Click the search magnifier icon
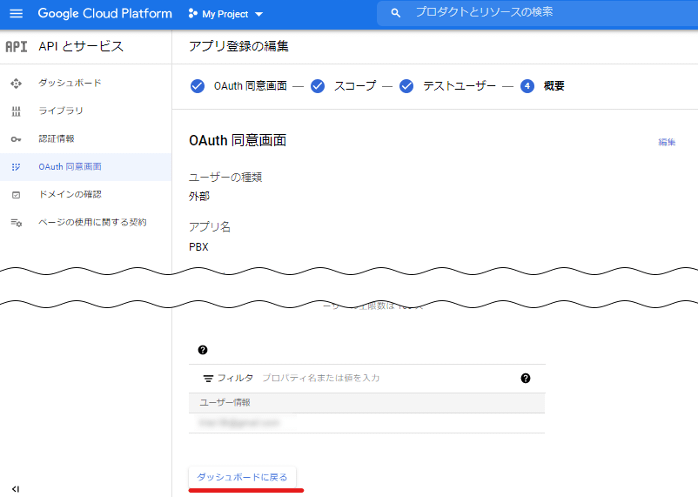 (395, 13)
